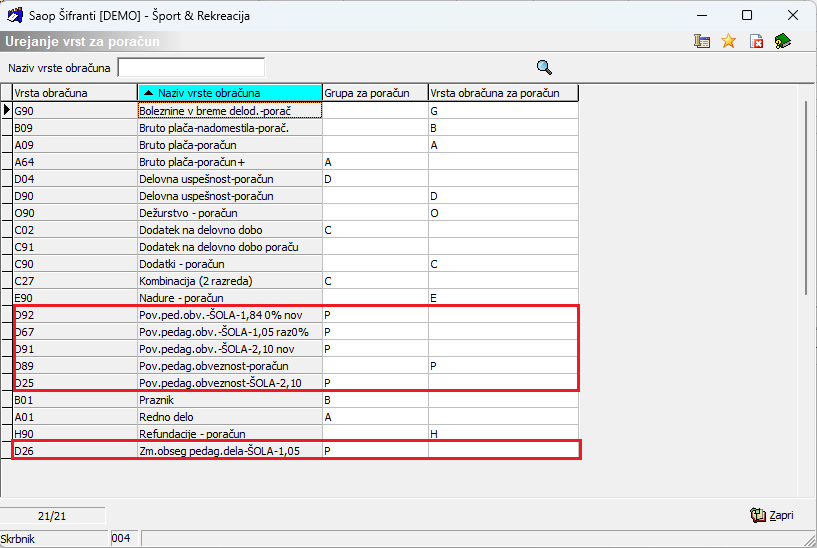Select cell H90

click(75, 434)
